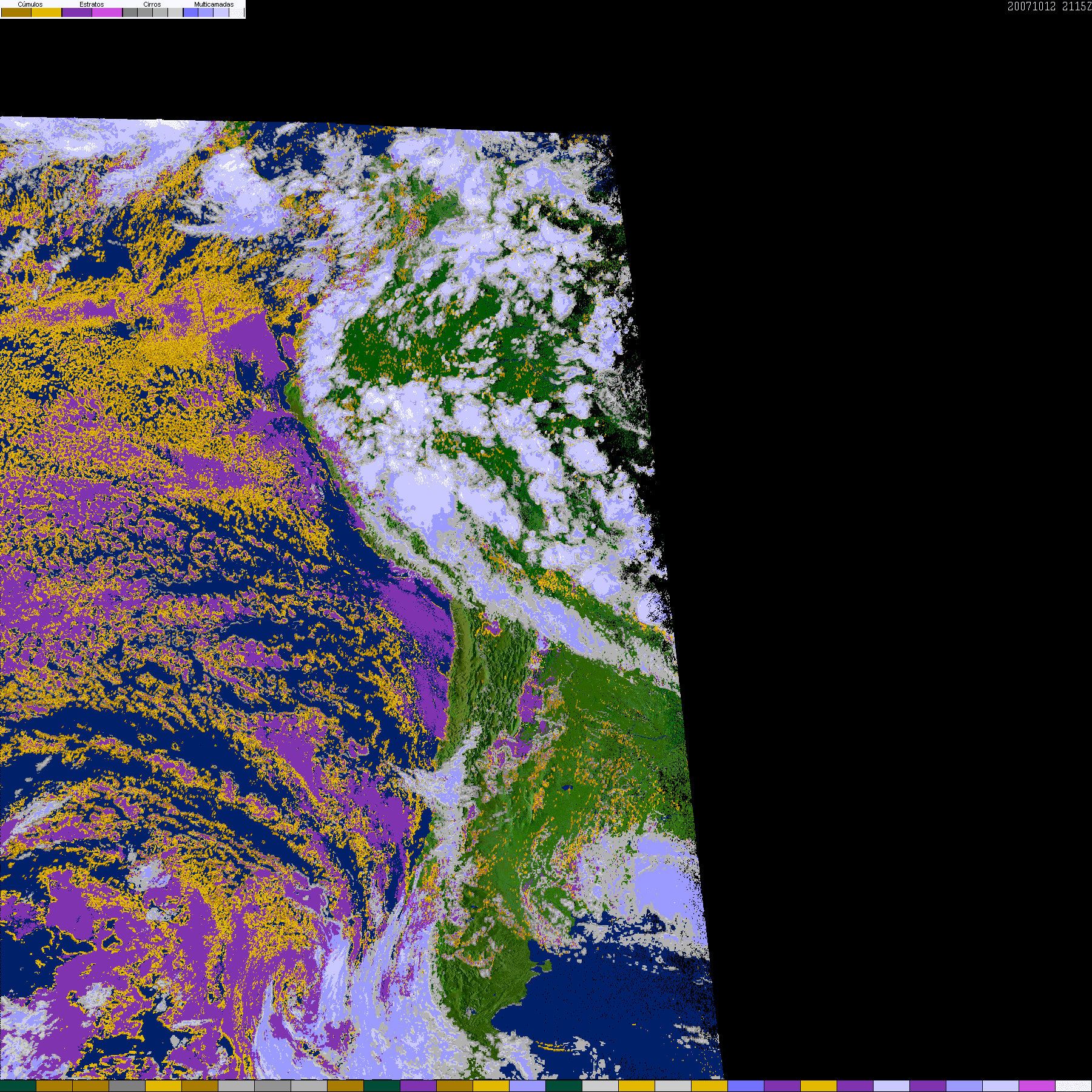Select the second-darkest gray Cirros swatch
The image size is (1092, 1092).
145,12
